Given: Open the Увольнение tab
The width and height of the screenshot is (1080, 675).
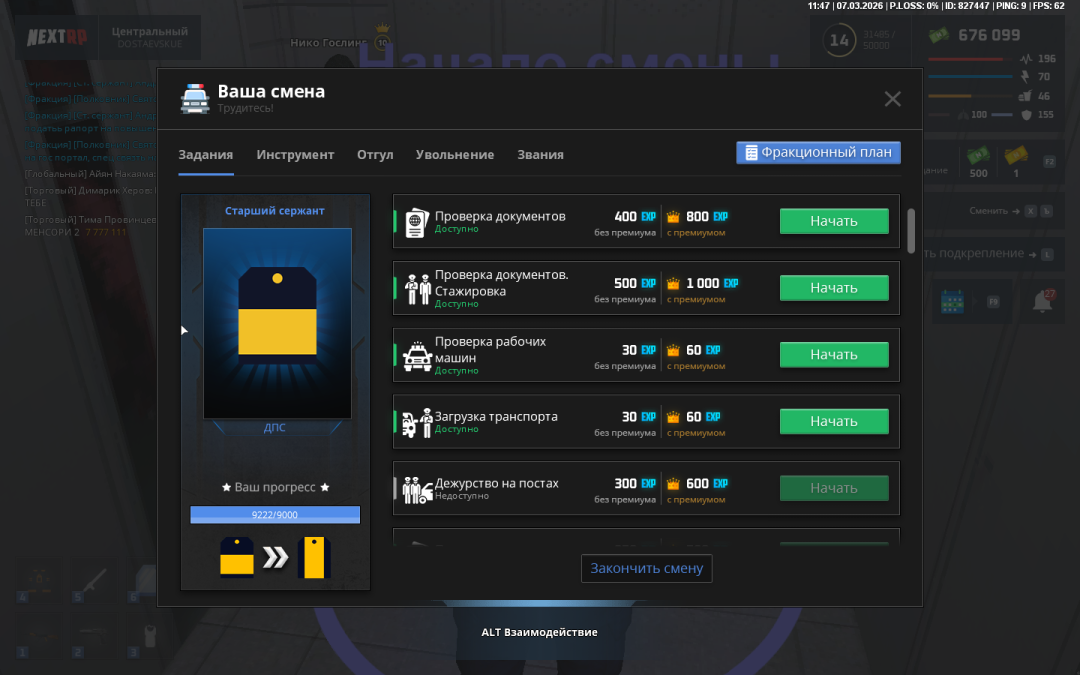Looking at the screenshot, I should [455, 155].
